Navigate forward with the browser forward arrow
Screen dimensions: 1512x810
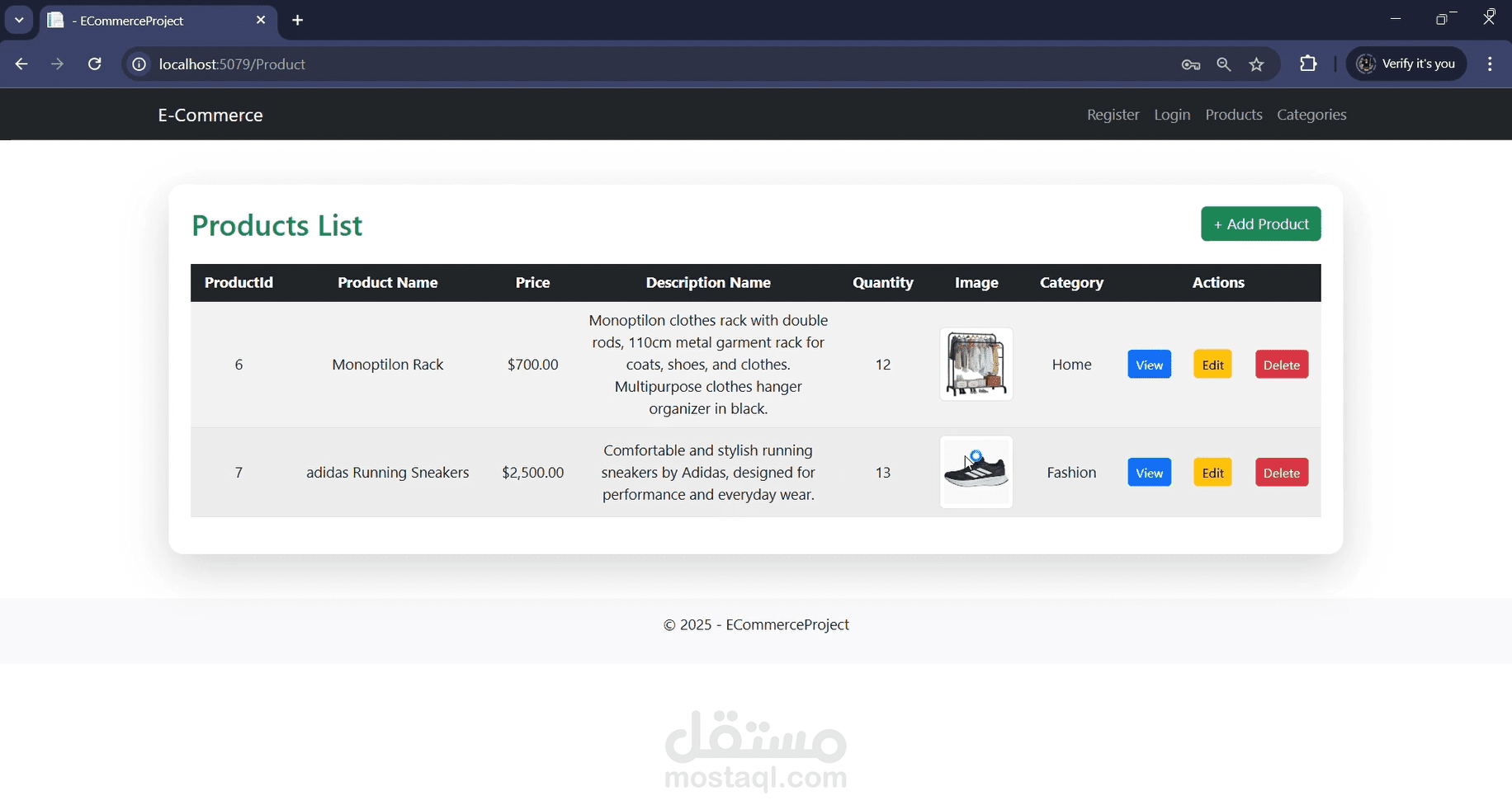click(x=57, y=64)
